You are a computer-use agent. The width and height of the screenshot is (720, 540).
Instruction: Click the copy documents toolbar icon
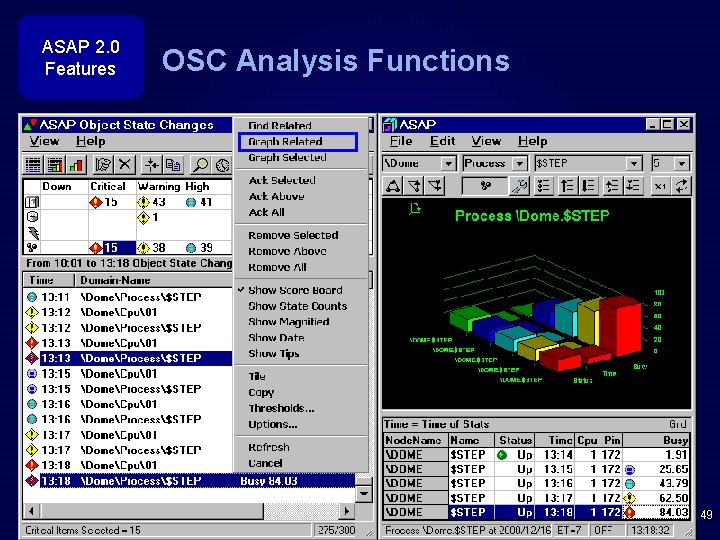tap(173, 164)
